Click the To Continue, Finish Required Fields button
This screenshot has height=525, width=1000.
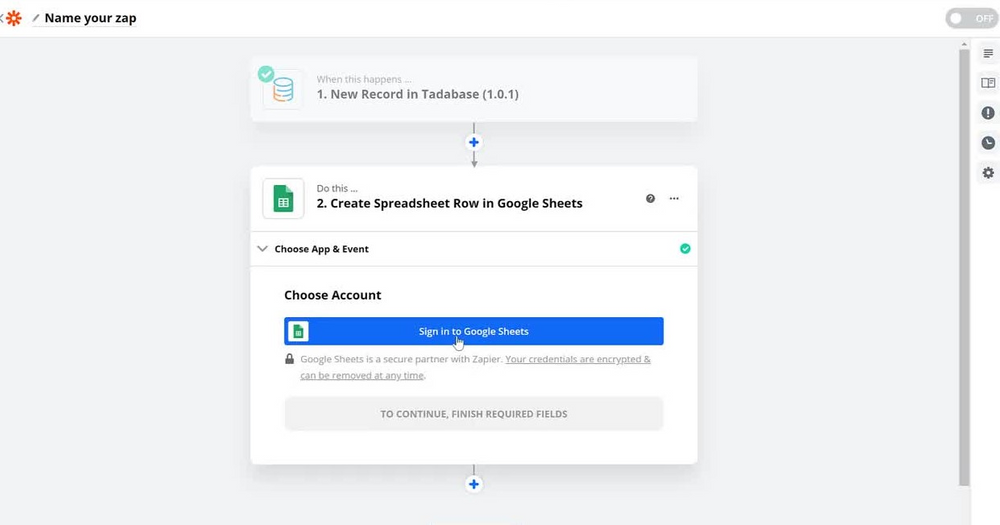[x=474, y=414]
